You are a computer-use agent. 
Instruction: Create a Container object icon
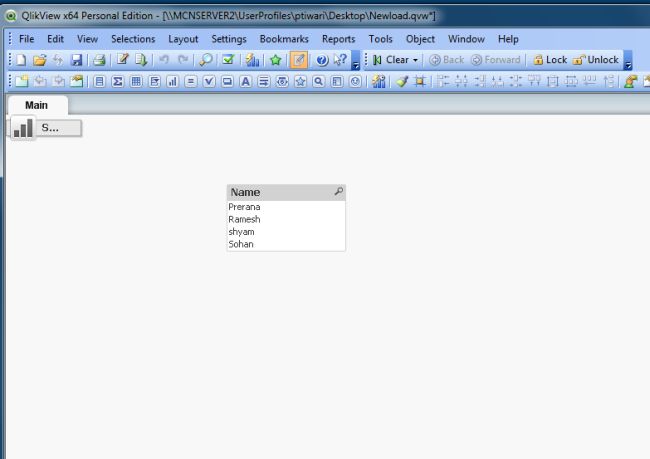pos(337,81)
